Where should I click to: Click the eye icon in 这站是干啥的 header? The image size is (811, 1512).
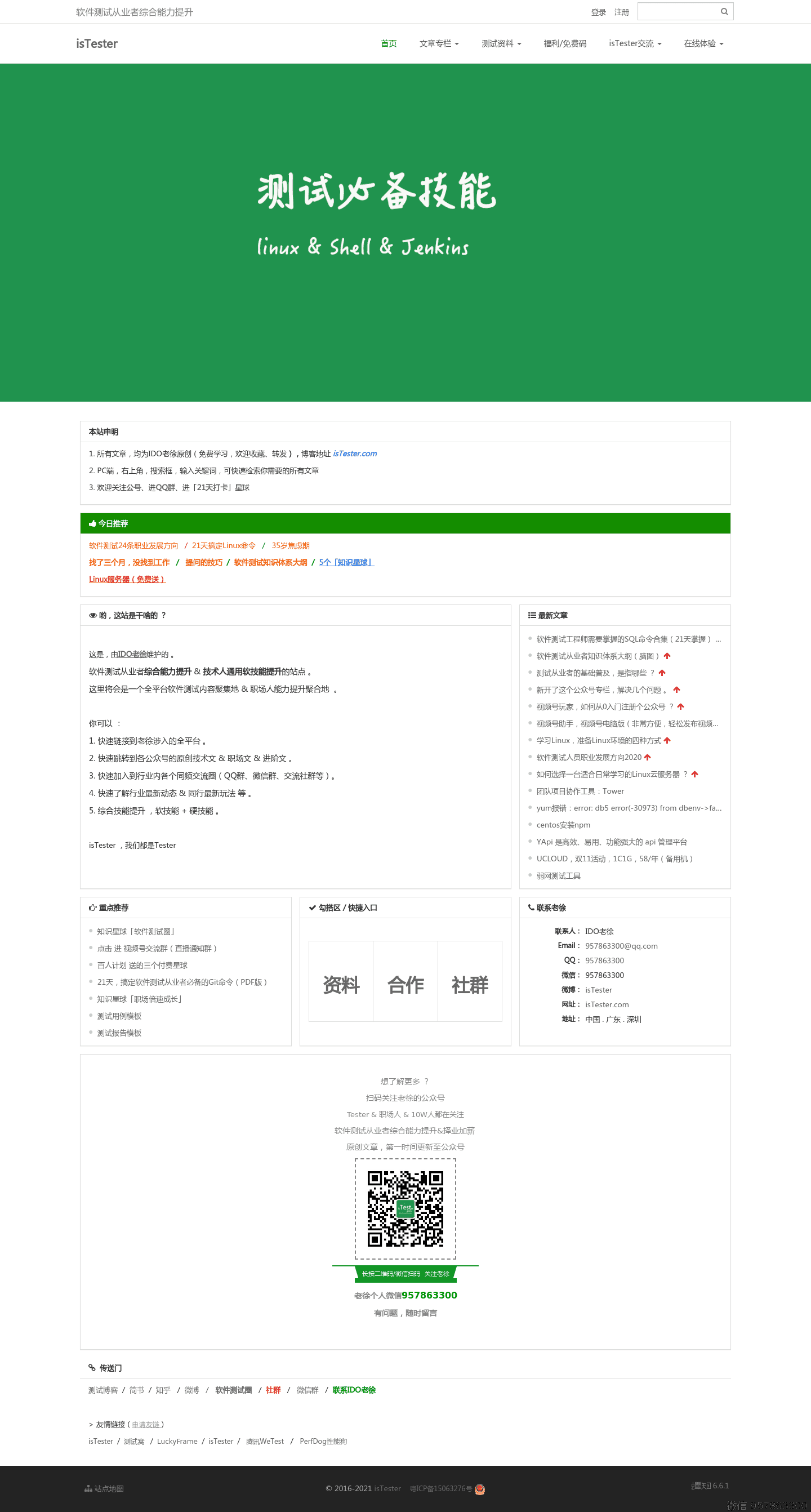point(93,615)
